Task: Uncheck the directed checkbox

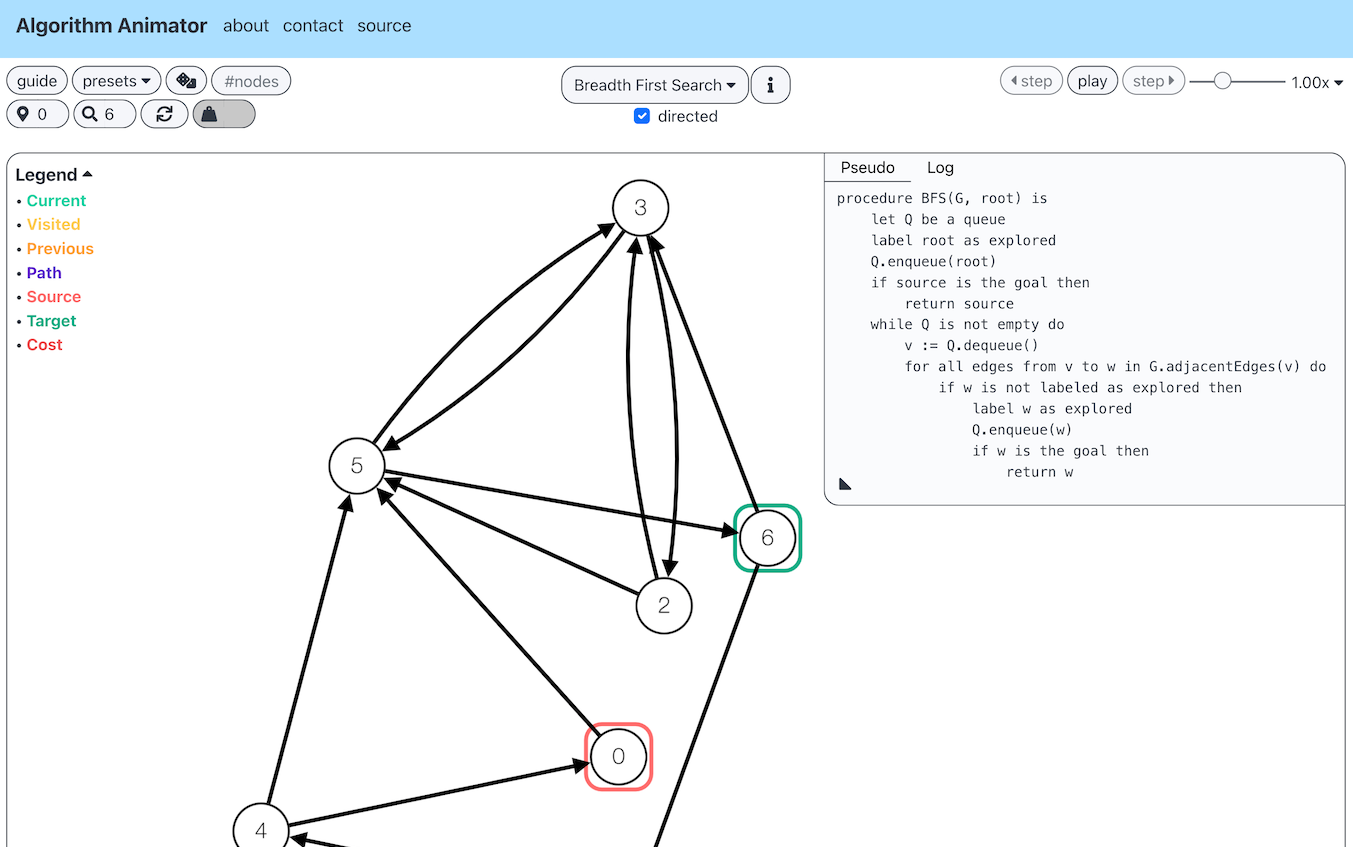Action: [642, 116]
